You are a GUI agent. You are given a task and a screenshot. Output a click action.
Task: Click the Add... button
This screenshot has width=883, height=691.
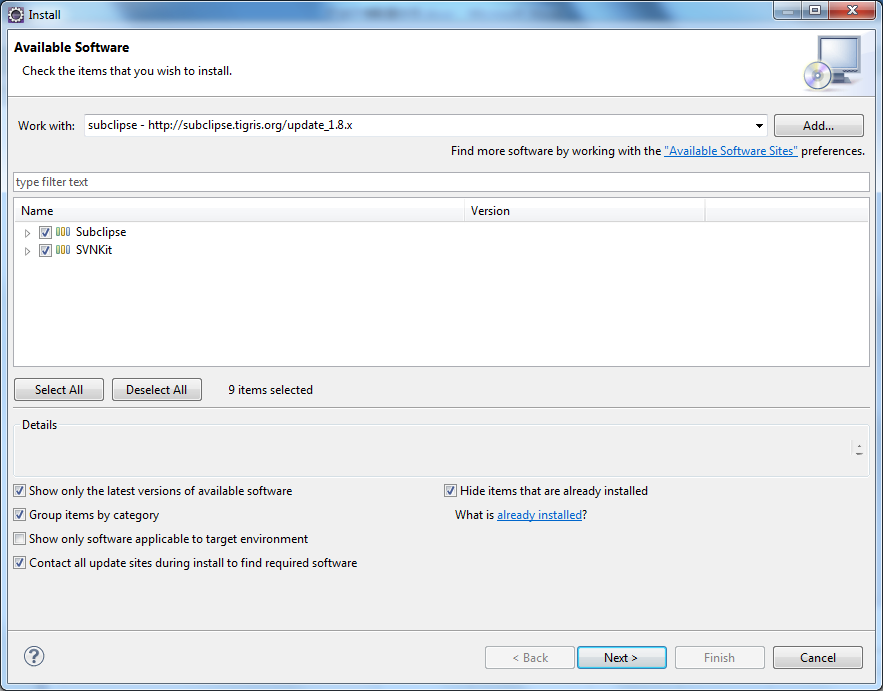(x=819, y=126)
